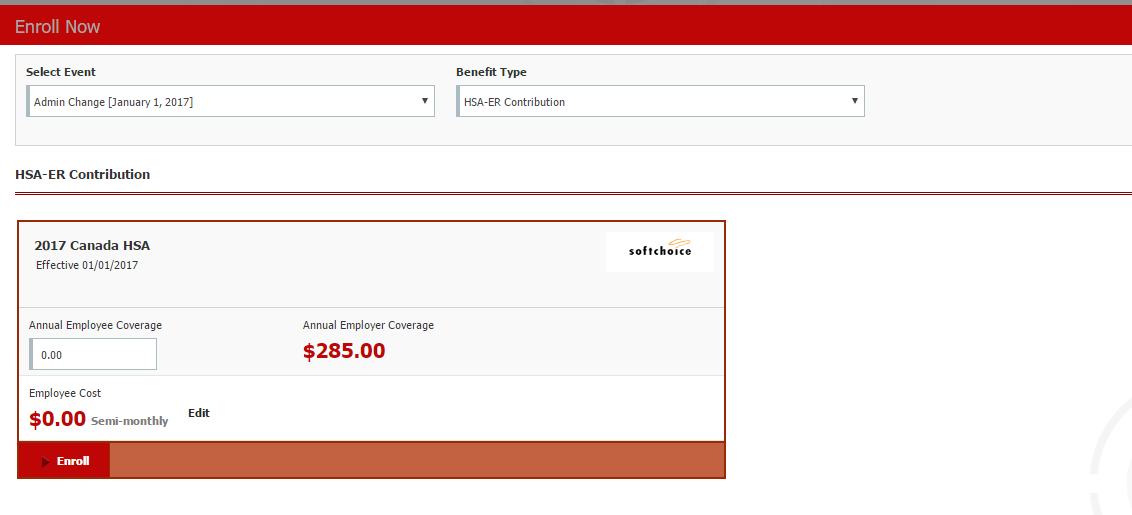The image size is (1132, 515).
Task: Click the Edit link beside Employee Cost
Action: coord(199,413)
